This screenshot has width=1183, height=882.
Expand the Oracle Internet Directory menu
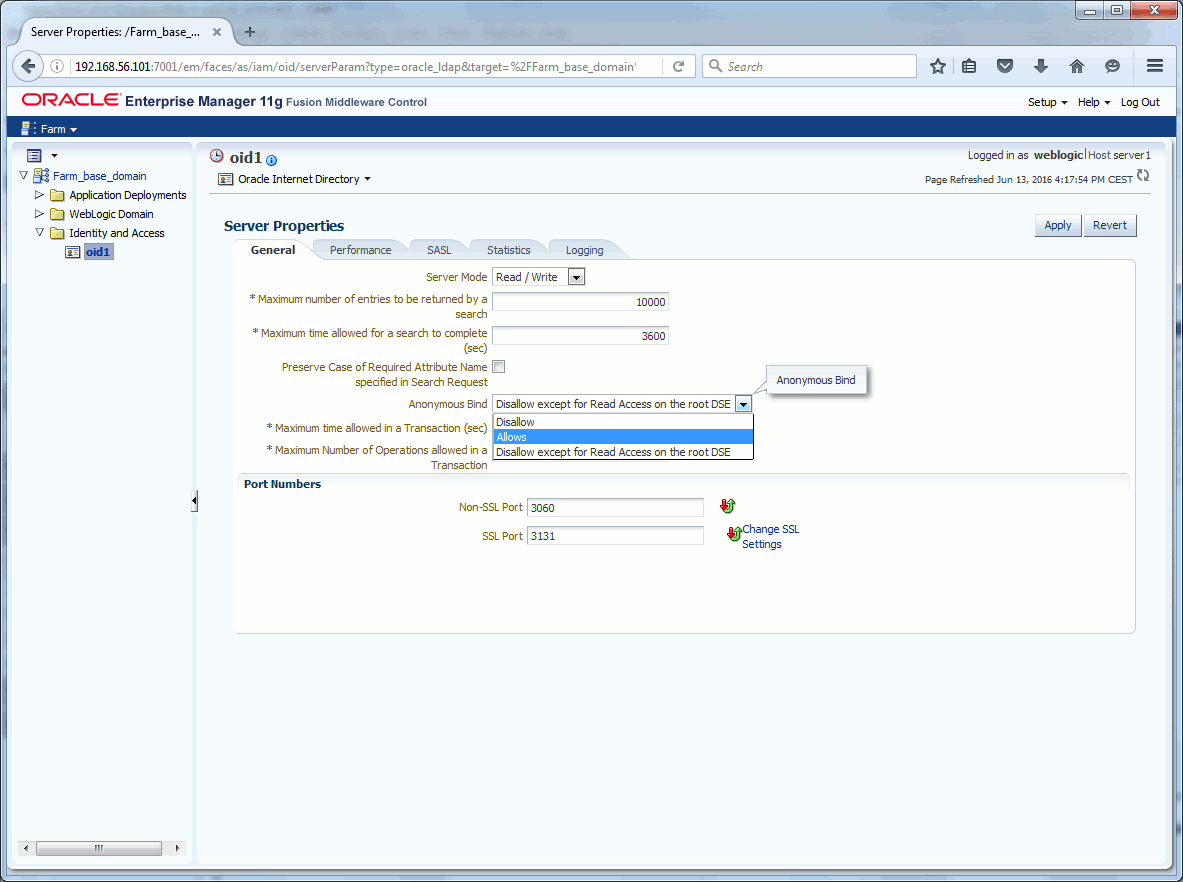367,180
